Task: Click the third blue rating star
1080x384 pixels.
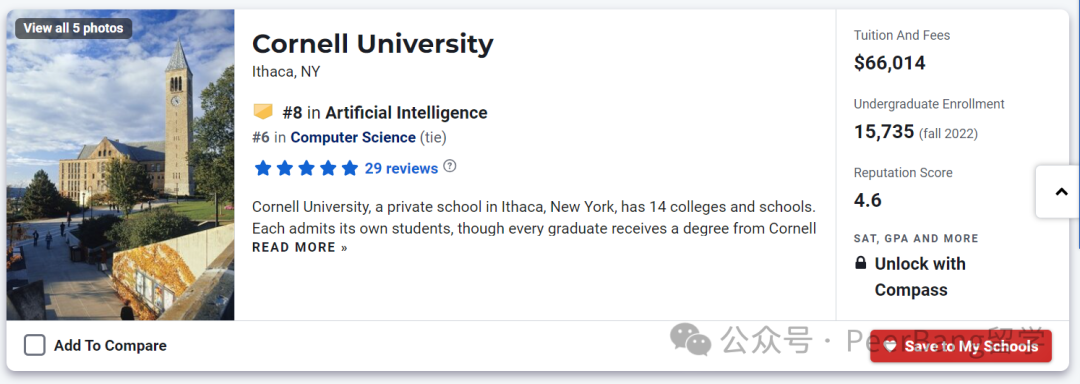Action: point(306,168)
